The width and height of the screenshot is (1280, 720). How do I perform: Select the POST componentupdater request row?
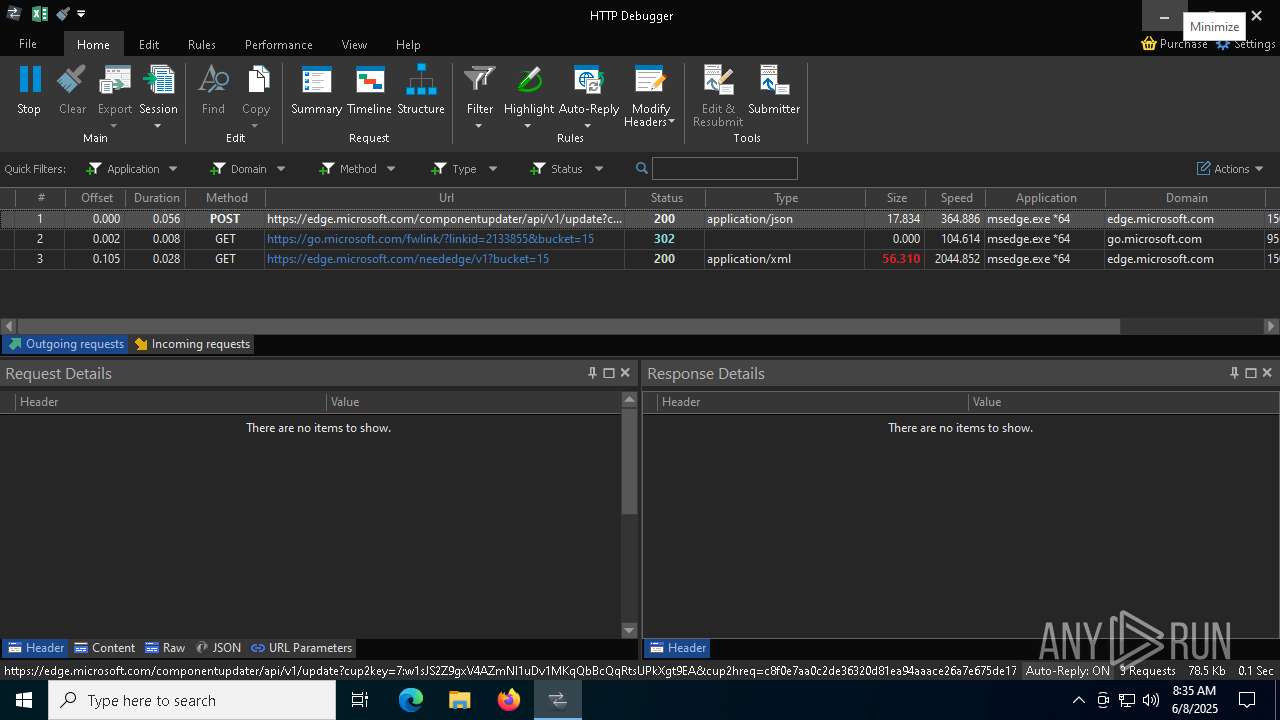640,219
